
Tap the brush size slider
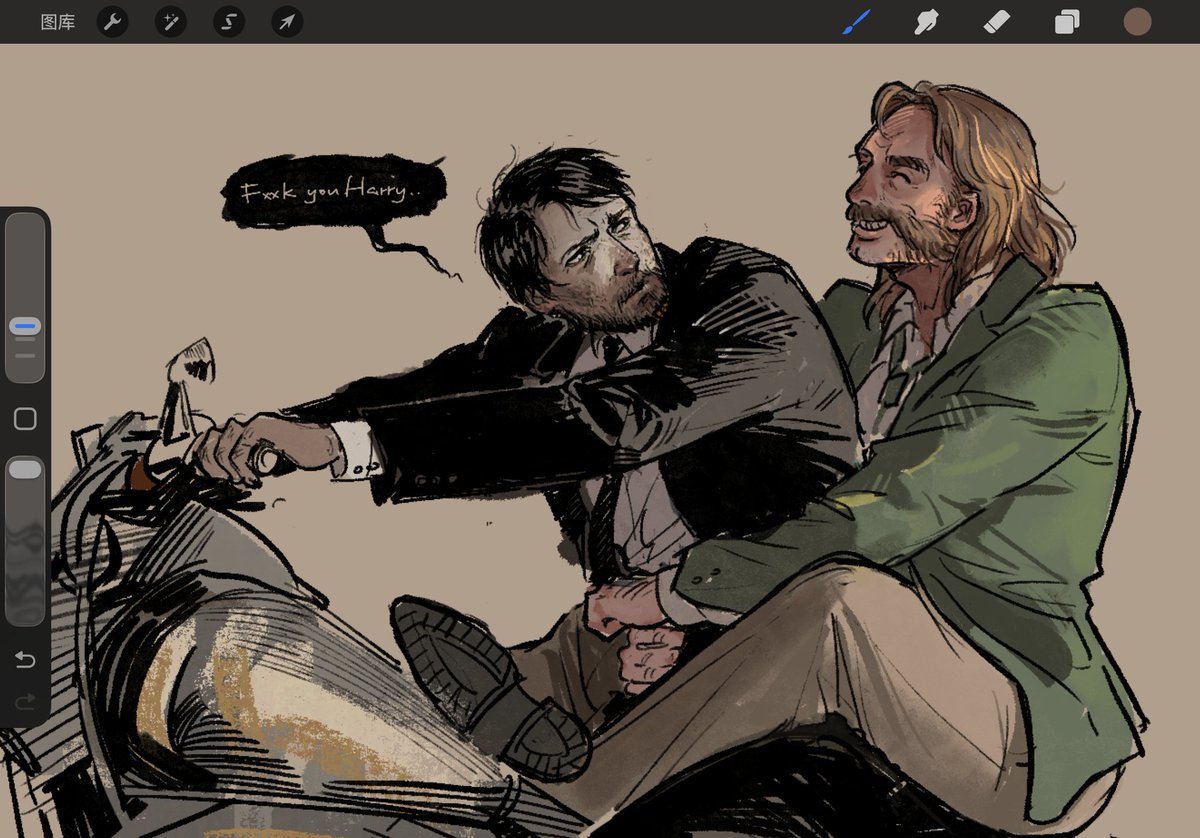(x=25, y=298)
